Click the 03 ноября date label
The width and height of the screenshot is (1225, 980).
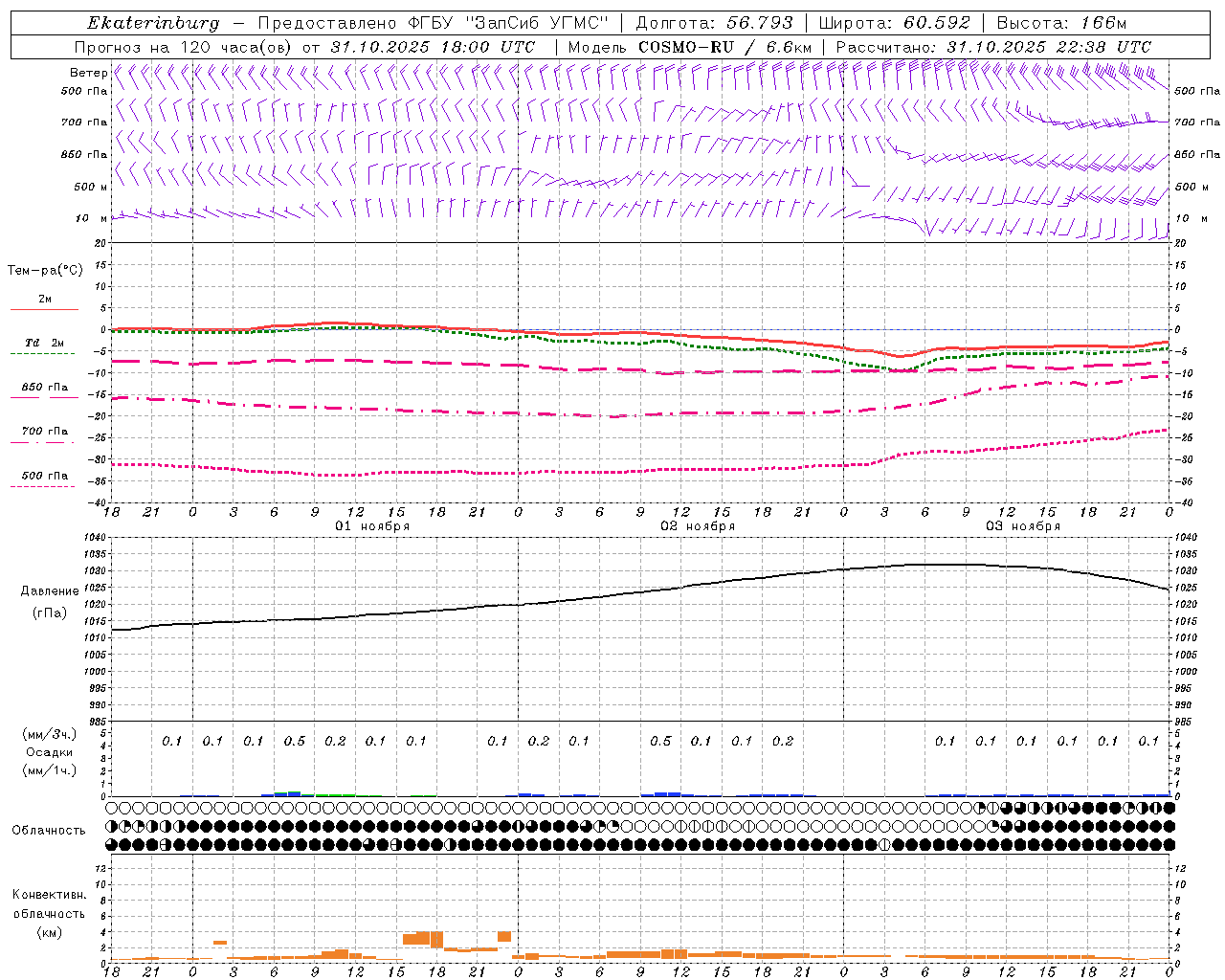(1023, 526)
